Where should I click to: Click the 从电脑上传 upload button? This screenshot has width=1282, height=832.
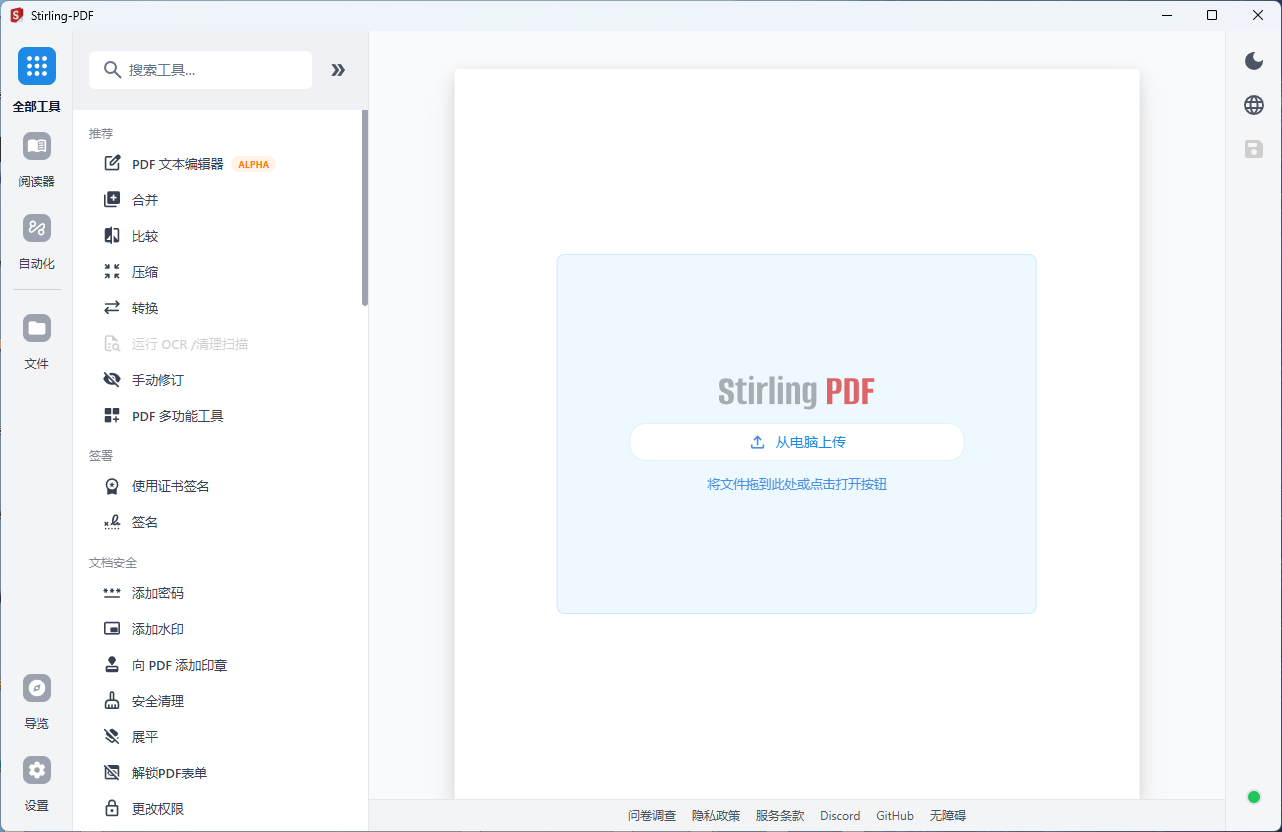[x=796, y=441]
